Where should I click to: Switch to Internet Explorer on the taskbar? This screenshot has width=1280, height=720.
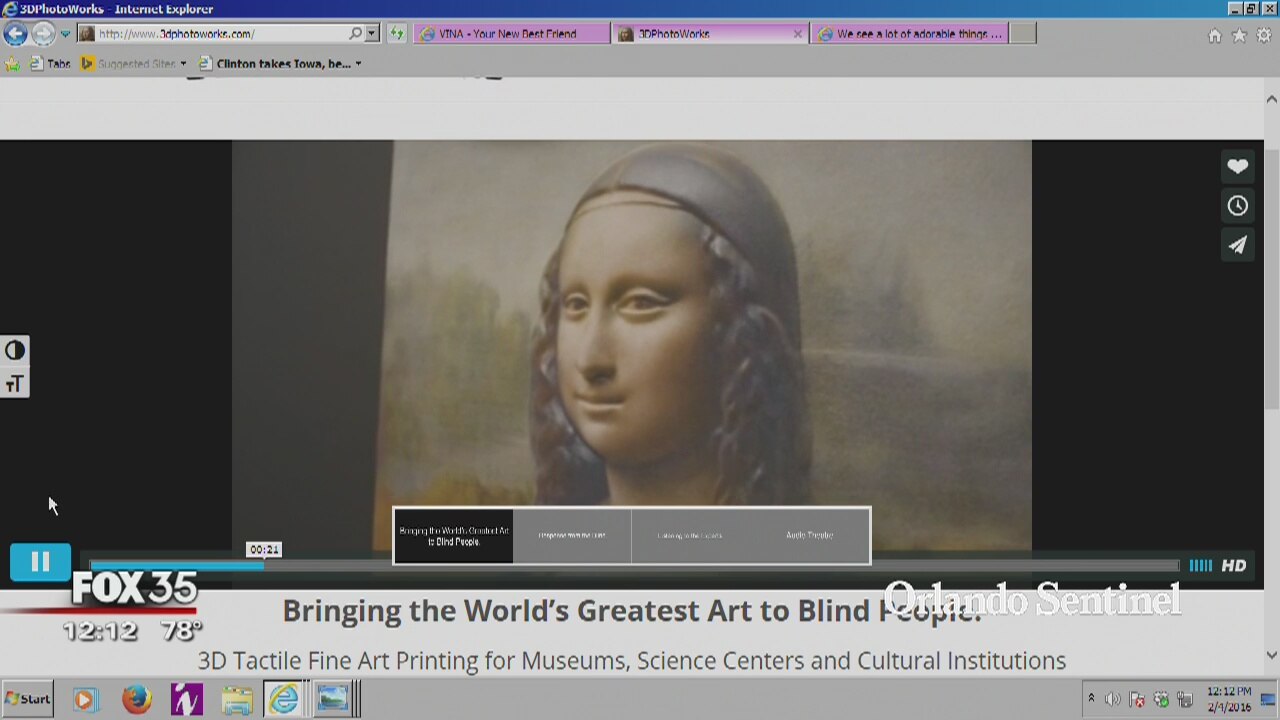[x=284, y=699]
